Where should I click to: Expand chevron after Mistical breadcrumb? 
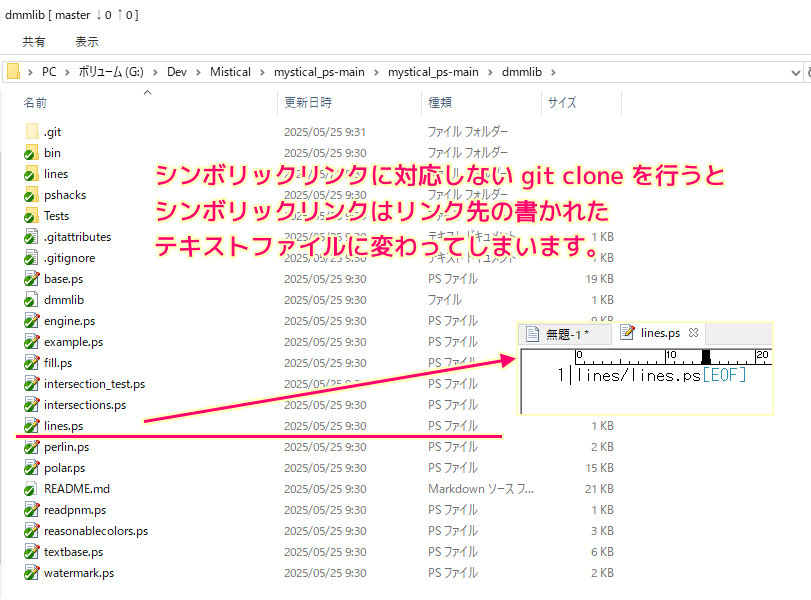tap(262, 72)
